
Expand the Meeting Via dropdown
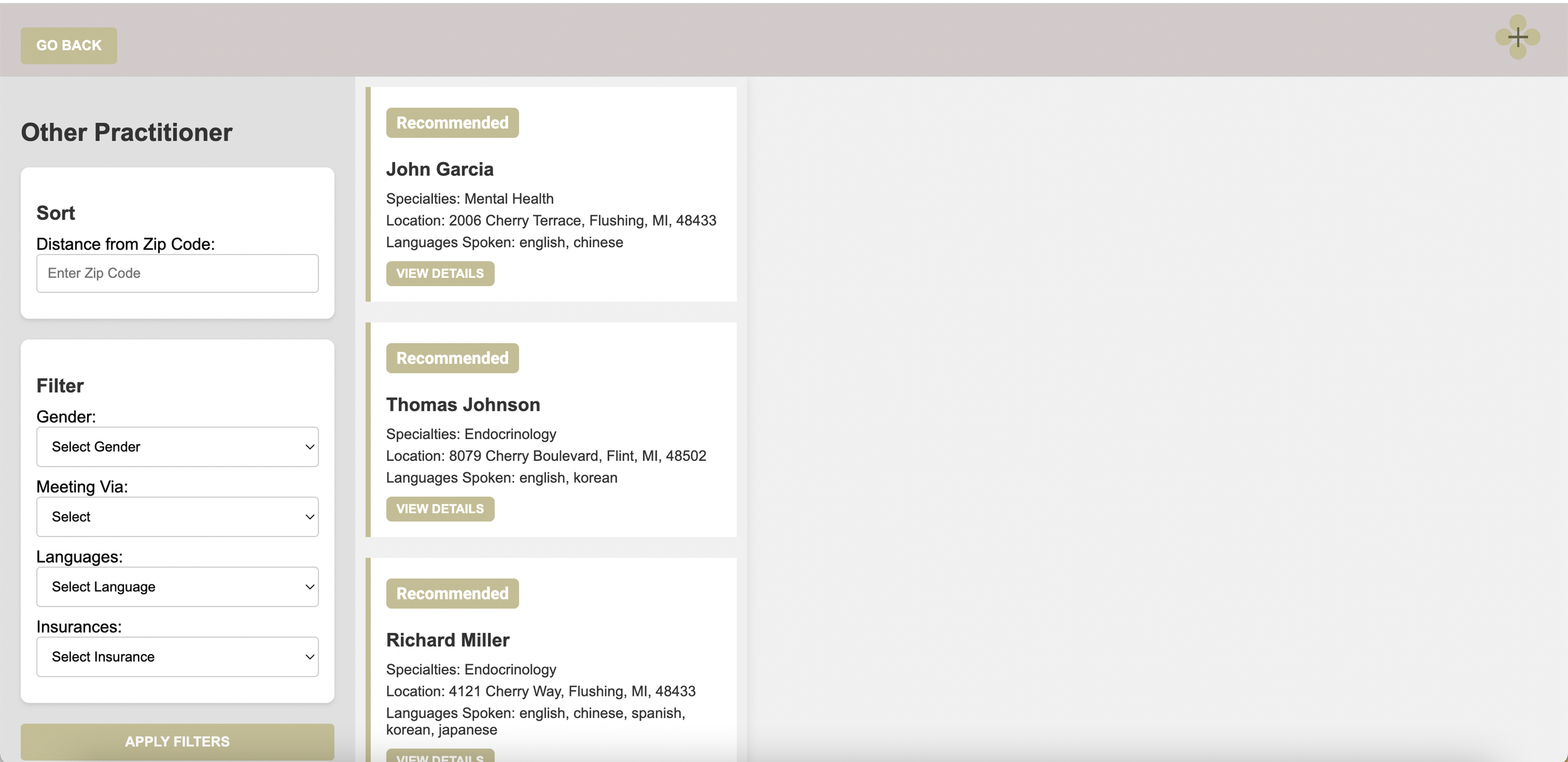pos(177,517)
